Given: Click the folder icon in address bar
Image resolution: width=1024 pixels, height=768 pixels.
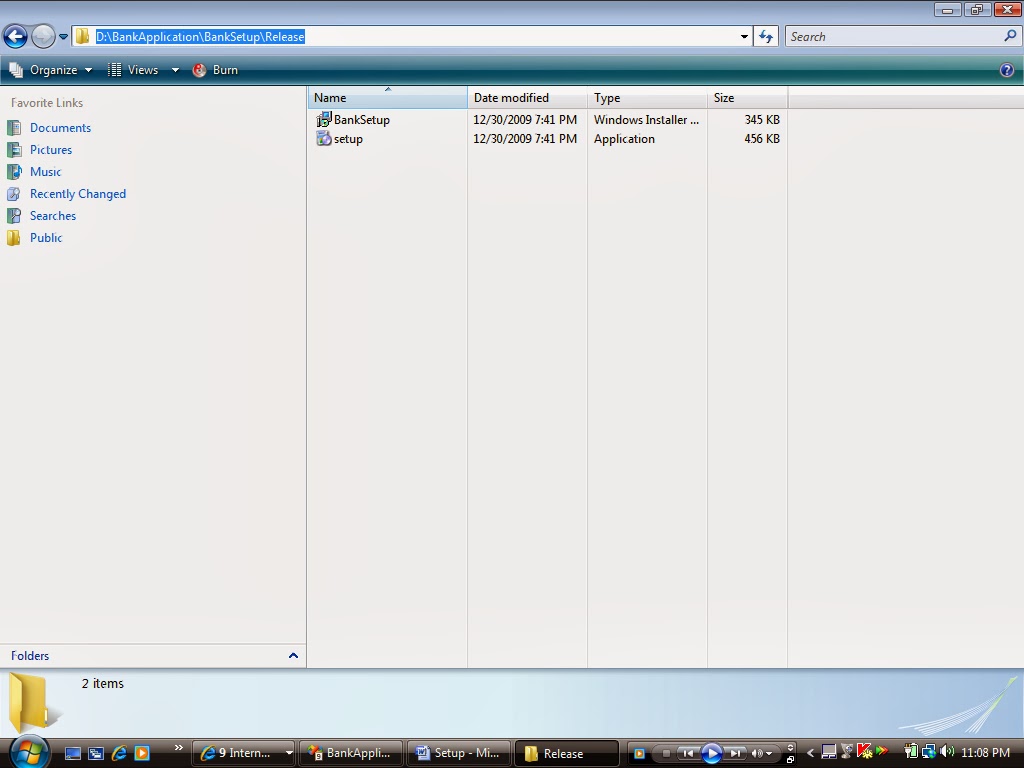Looking at the screenshot, I should (x=82, y=37).
